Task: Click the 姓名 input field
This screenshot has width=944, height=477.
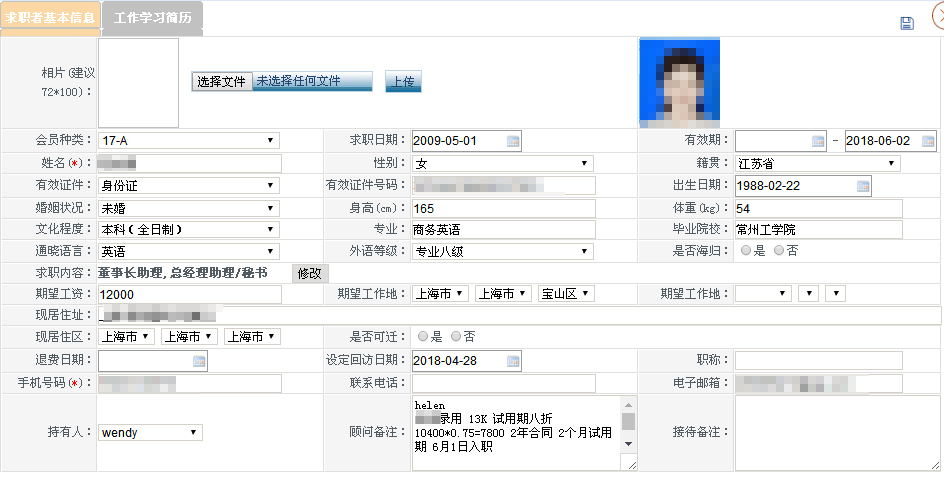Action: pos(189,163)
